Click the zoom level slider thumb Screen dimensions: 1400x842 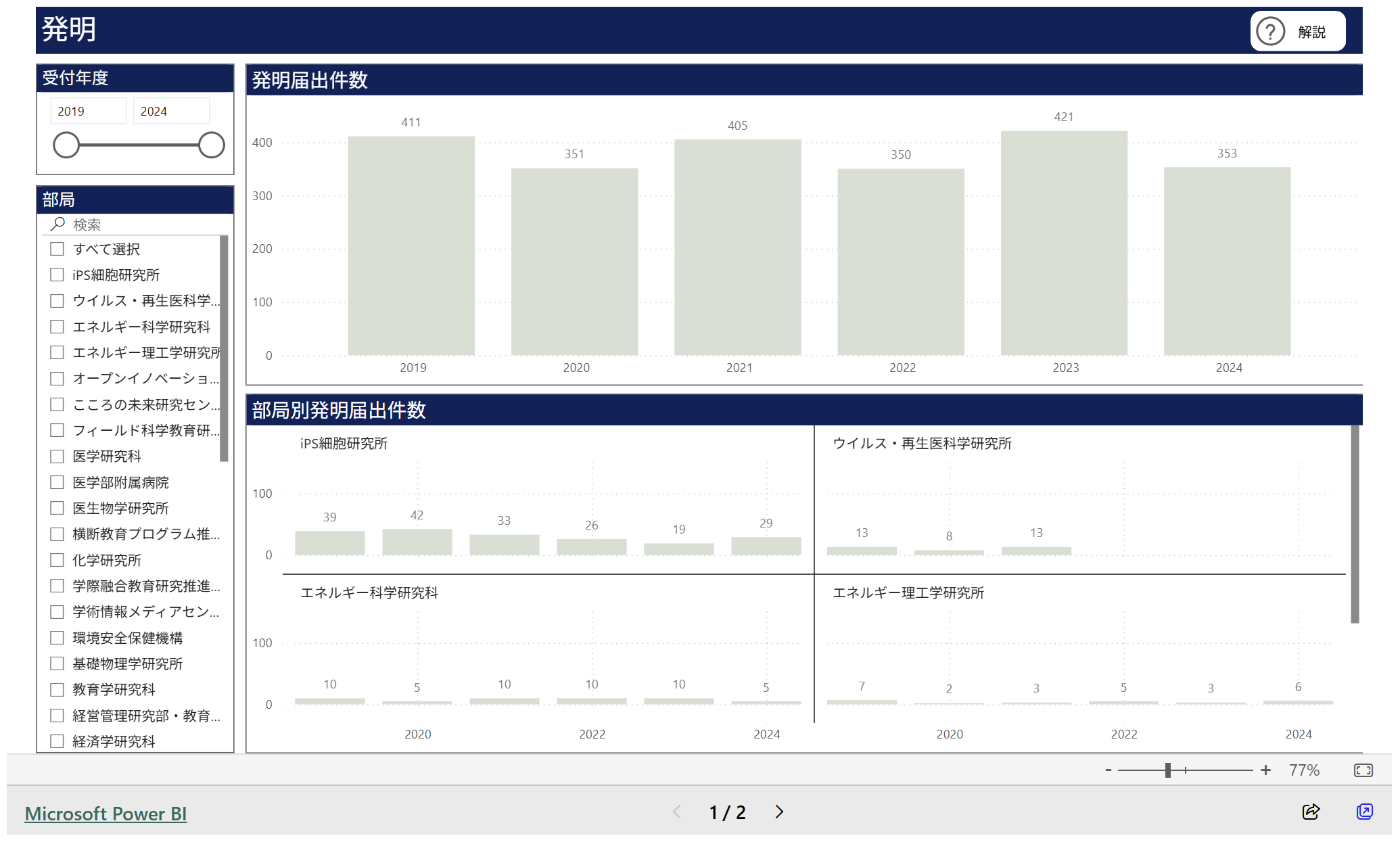pos(1168,770)
